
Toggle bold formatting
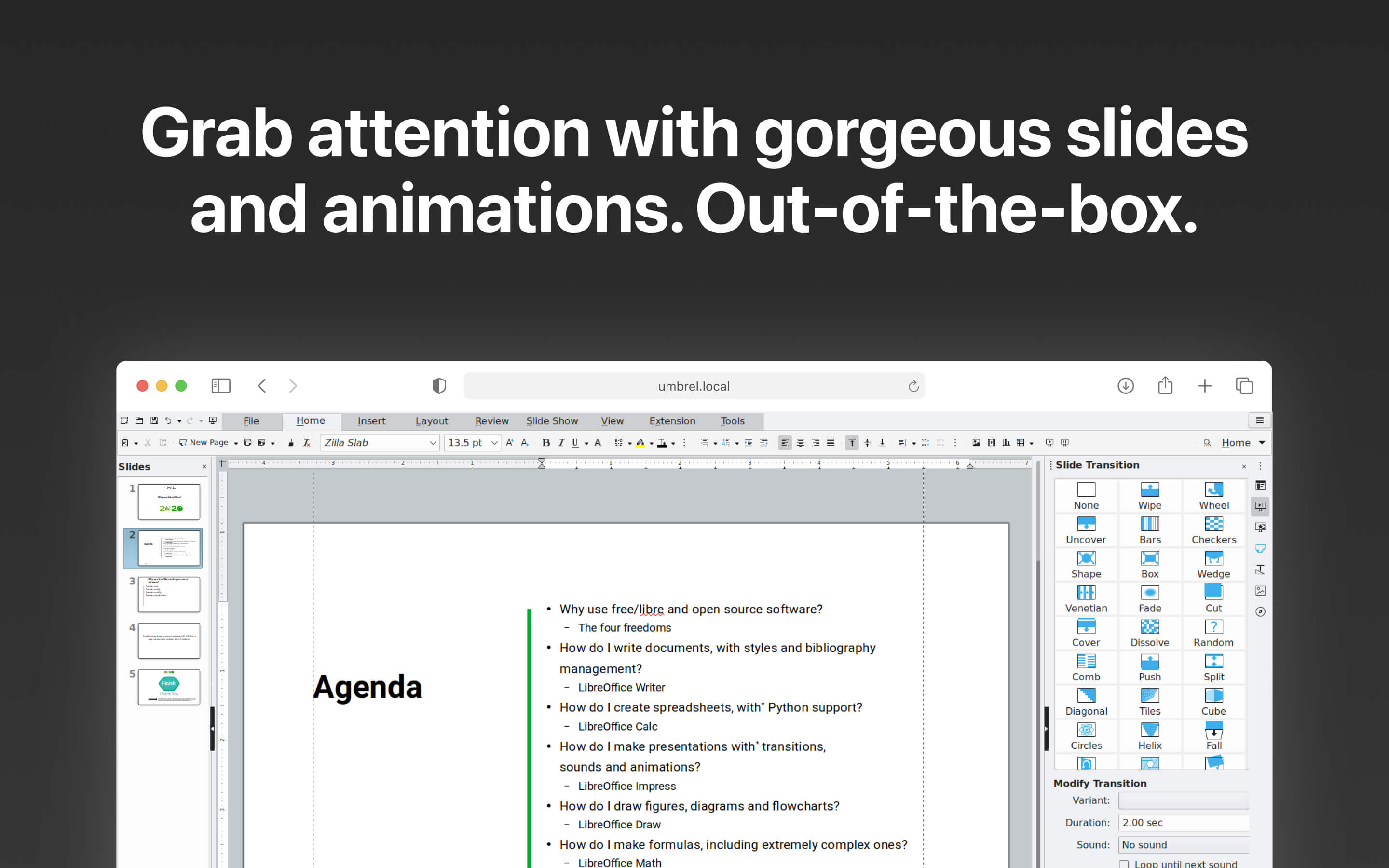pos(545,442)
